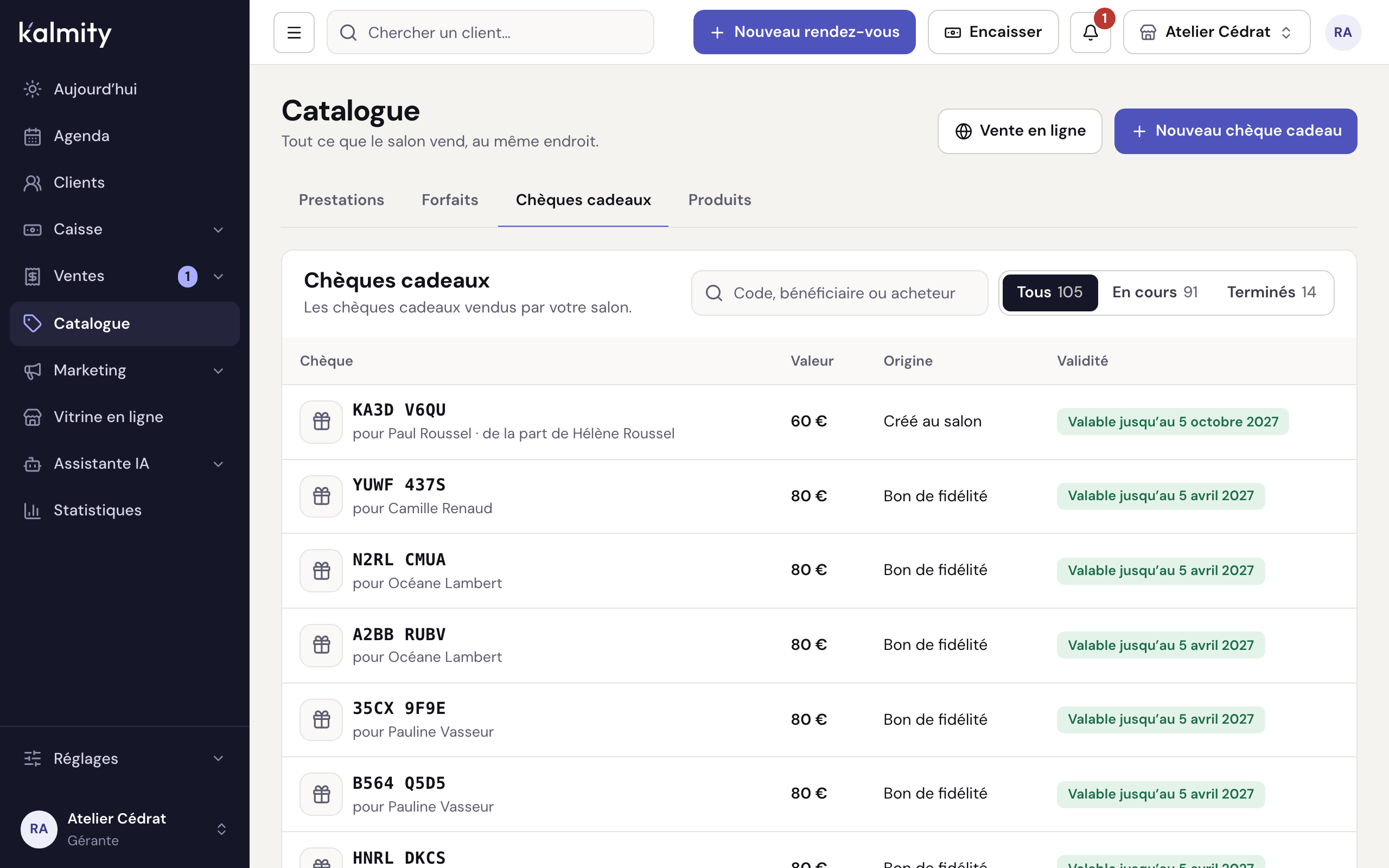Image resolution: width=1389 pixels, height=868 pixels.
Task: Expand the Marketing submenu chevron
Action: pyautogui.click(x=218, y=371)
